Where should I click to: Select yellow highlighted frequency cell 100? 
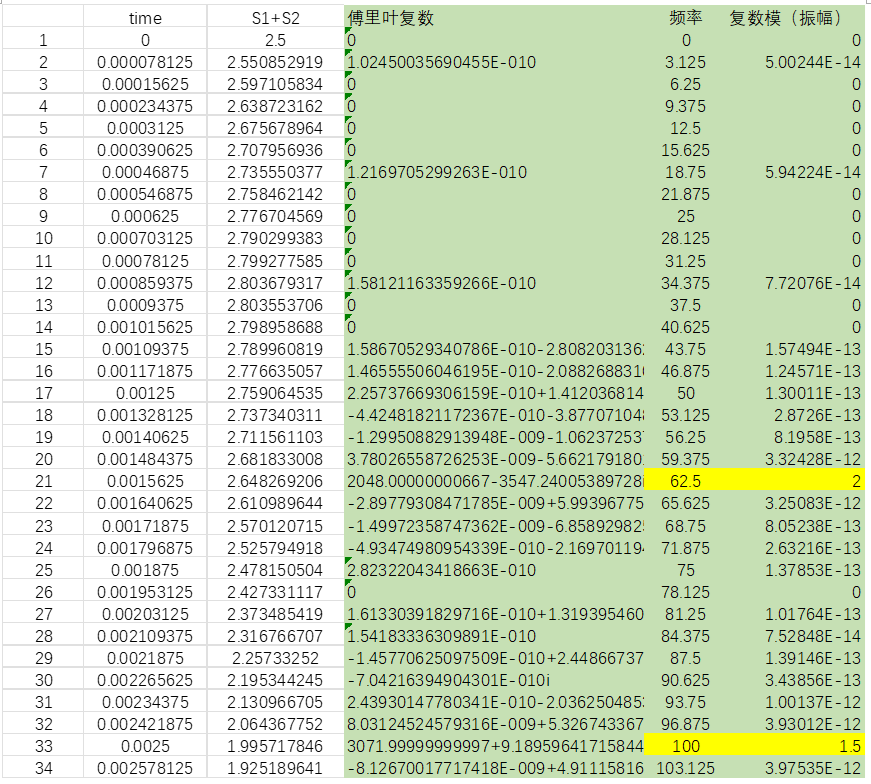[x=685, y=745]
